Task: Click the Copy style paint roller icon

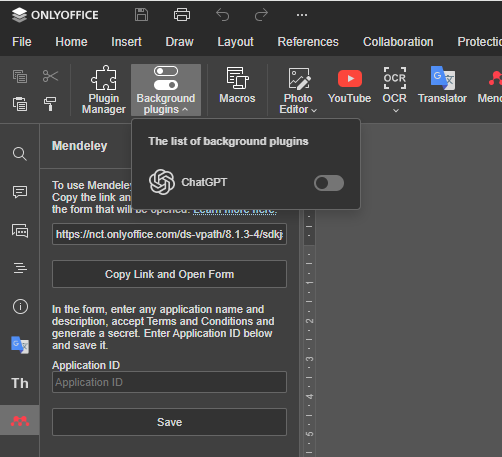Action: pyautogui.click(x=50, y=104)
